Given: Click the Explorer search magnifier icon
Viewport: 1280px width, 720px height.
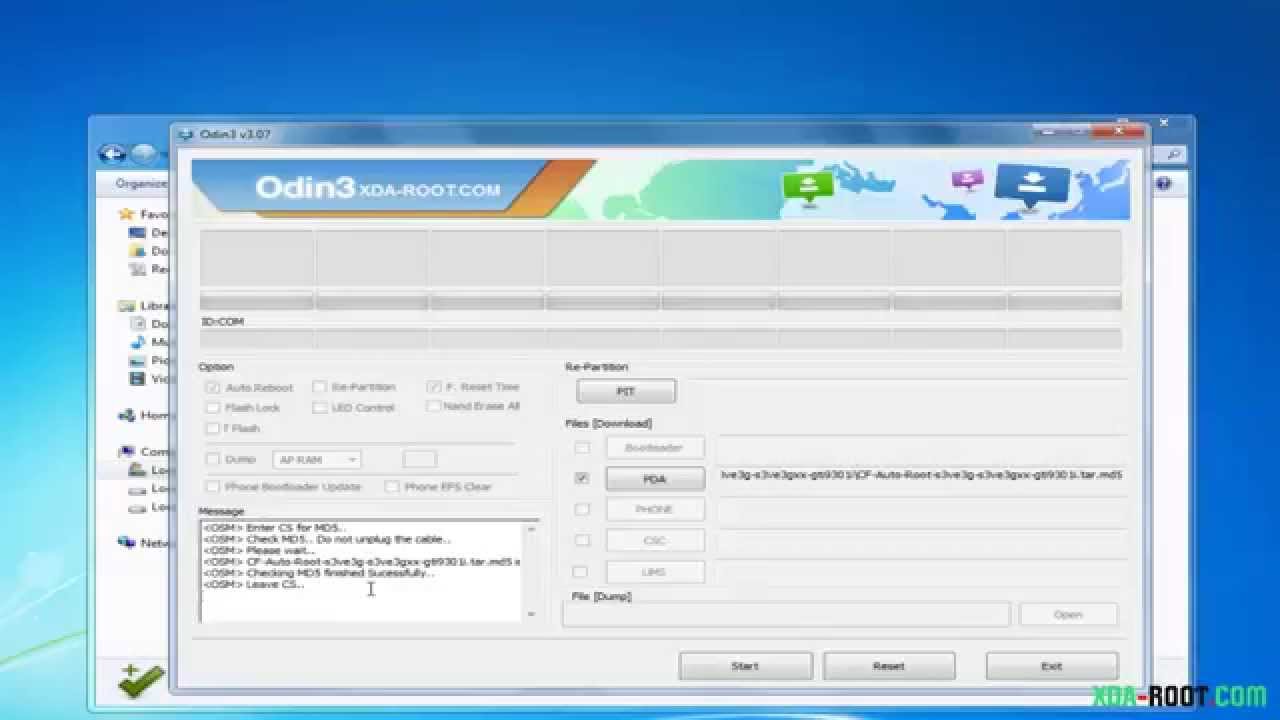Looking at the screenshot, I should point(1173,154).
